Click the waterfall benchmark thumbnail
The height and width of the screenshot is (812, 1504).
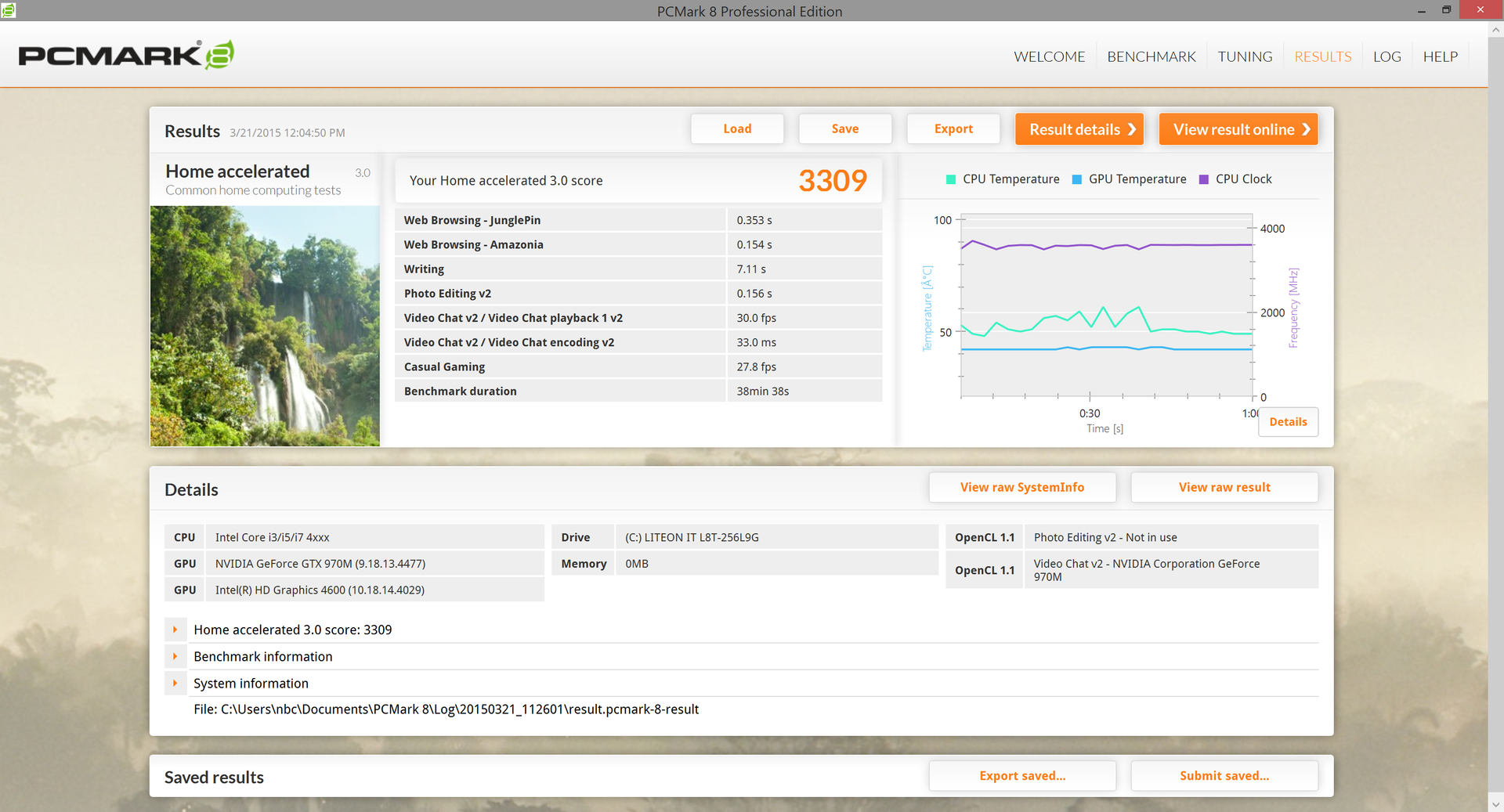coord(265,326)
